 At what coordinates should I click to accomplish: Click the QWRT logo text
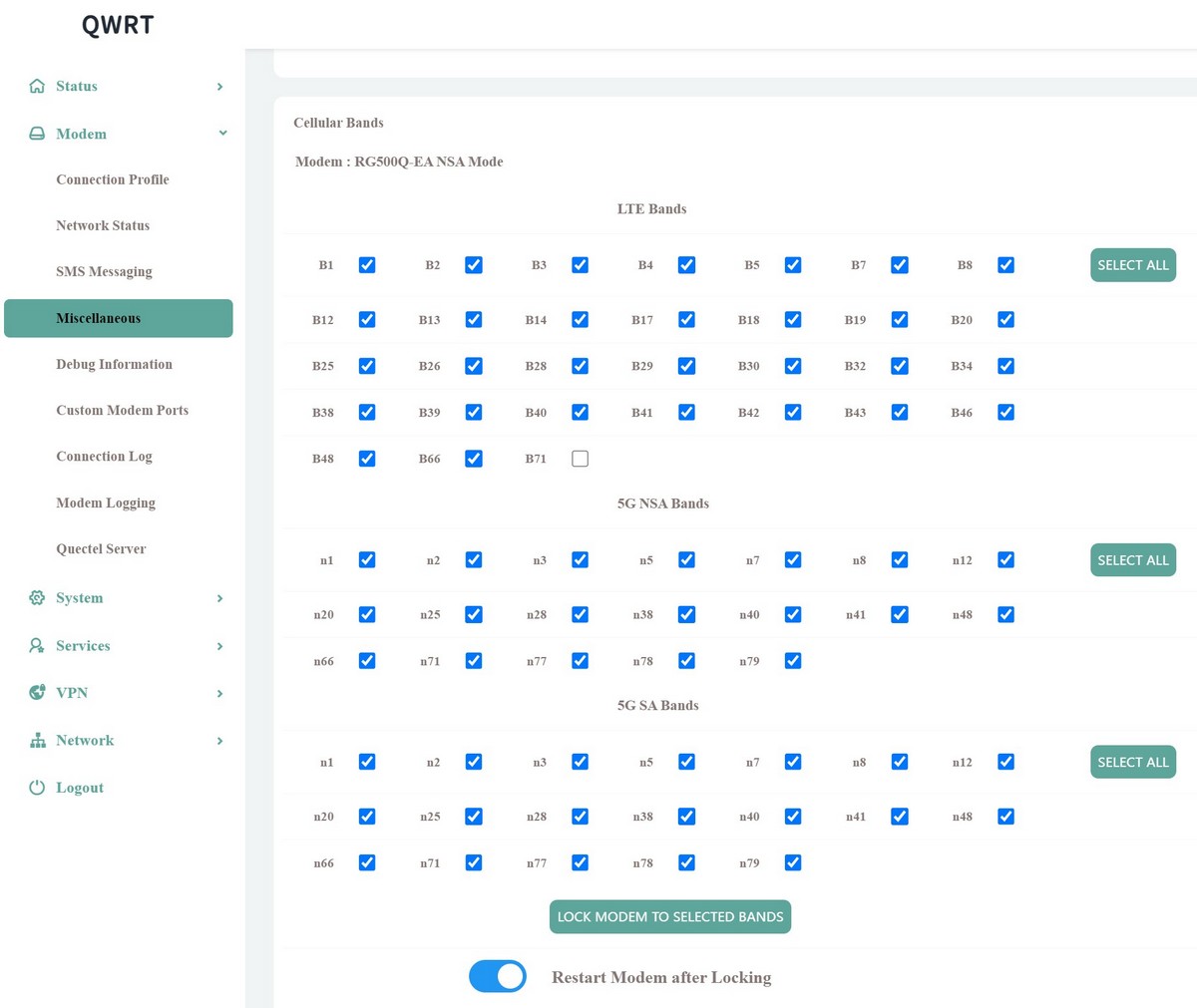[x=118, y=26]
